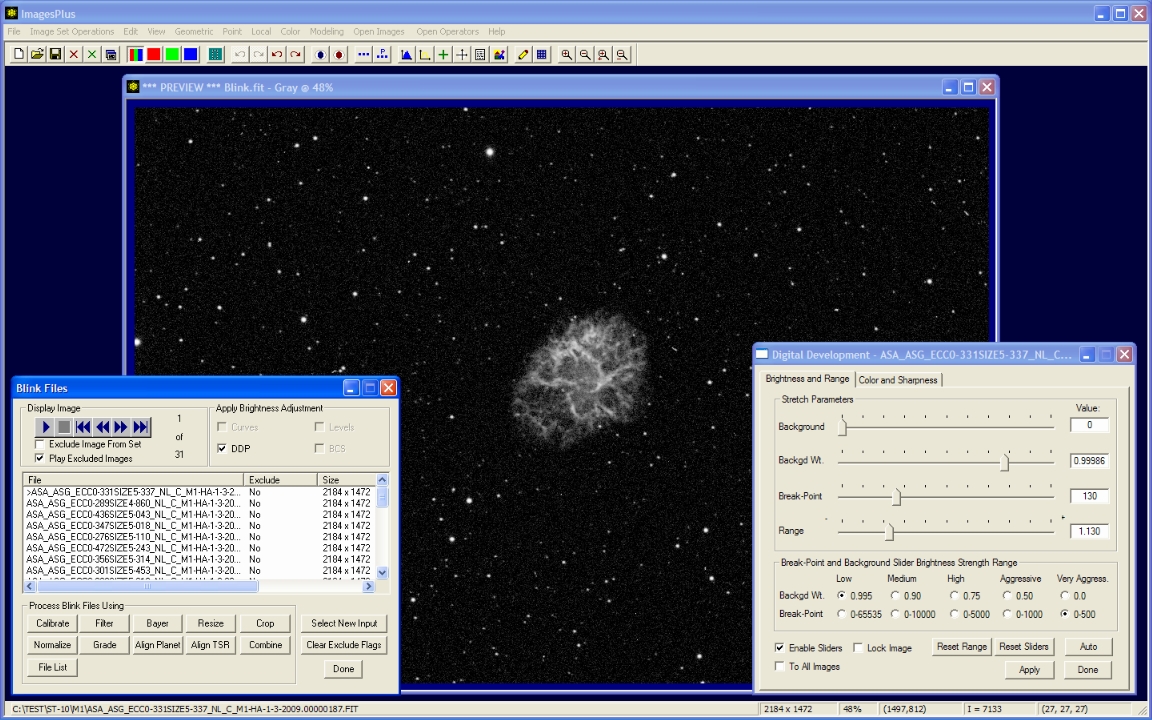Screen dimensions: 1152x720
Task: Click the Align TSR button
Action: pyautogui.click(x=211, y=645)
